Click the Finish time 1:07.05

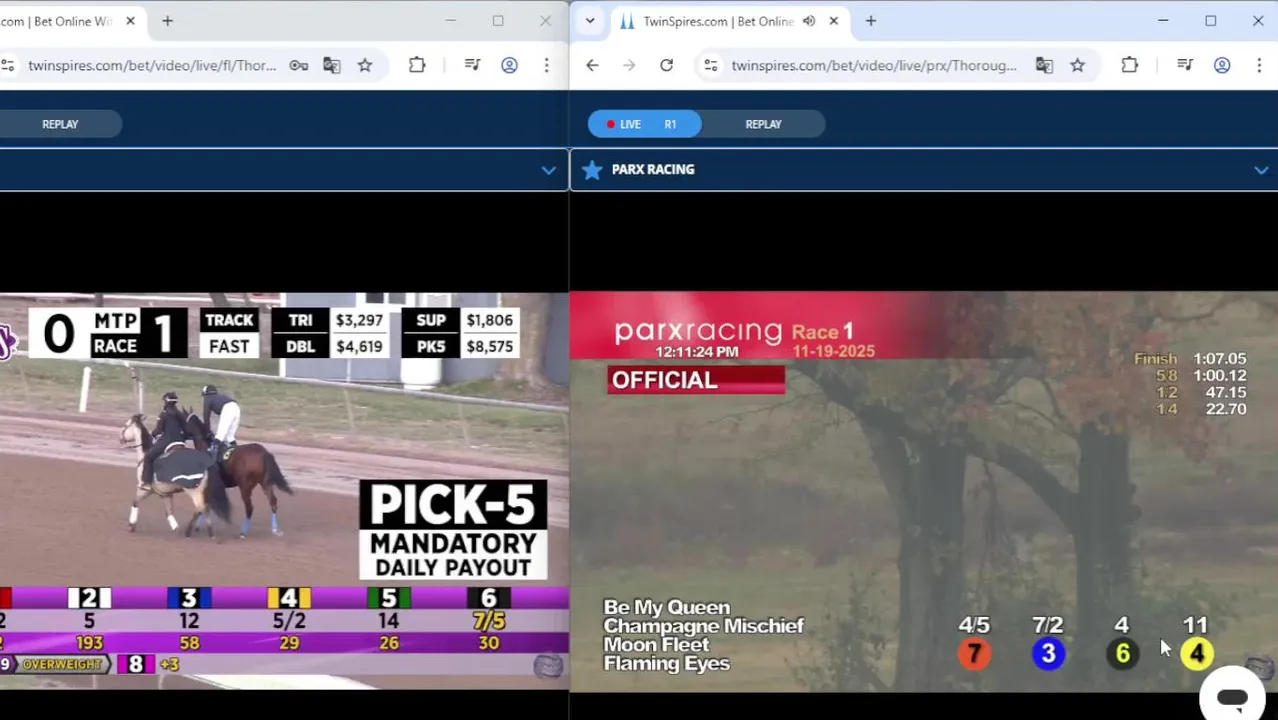point(1219,358)
